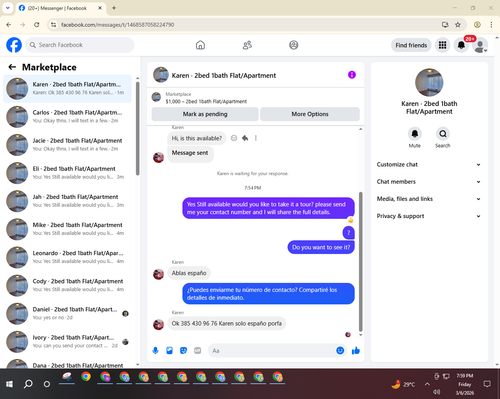Open the purple conversation information icon

click(352, 75)
